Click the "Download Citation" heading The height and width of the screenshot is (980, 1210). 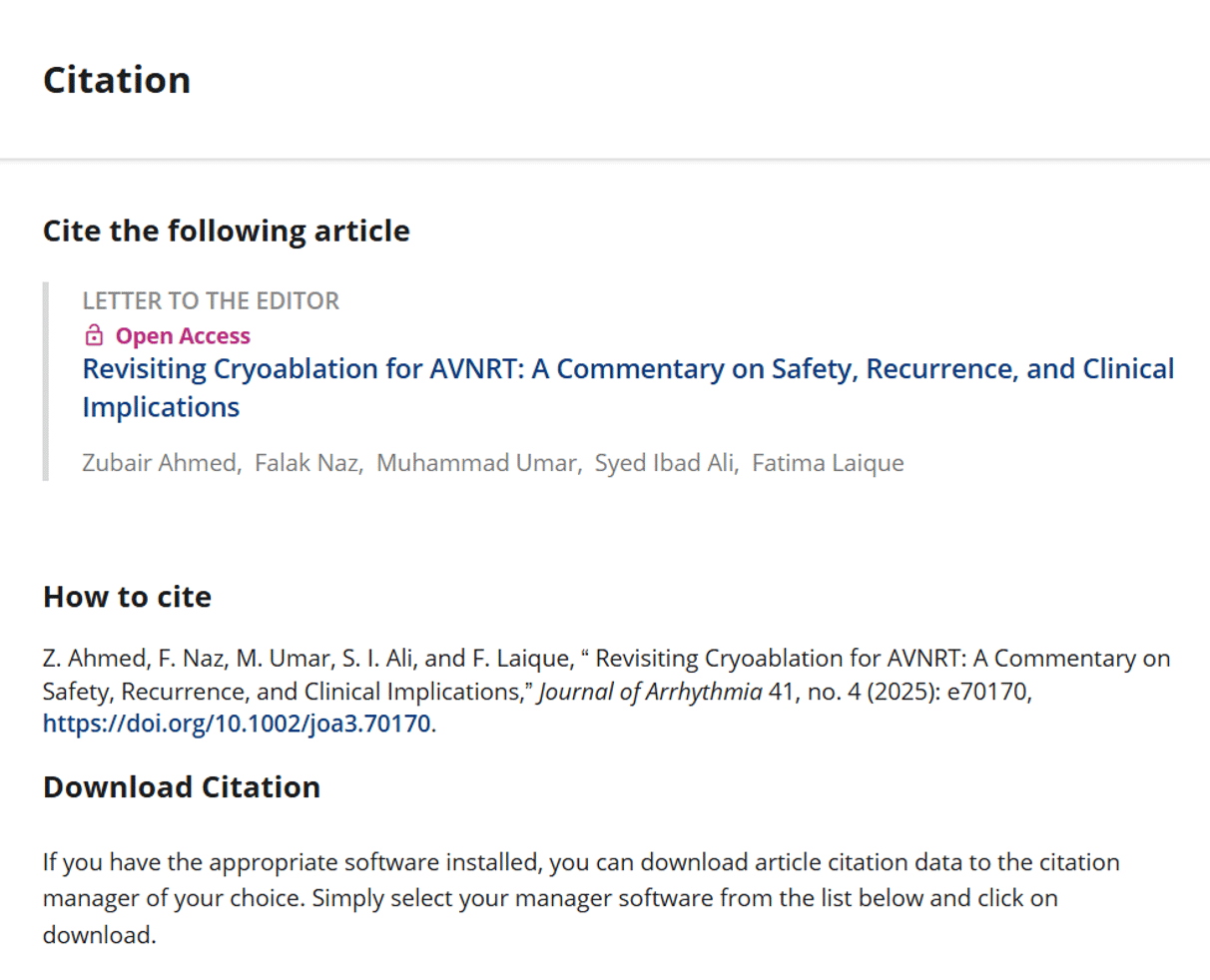pyautogui.click(x=182, y=787)
